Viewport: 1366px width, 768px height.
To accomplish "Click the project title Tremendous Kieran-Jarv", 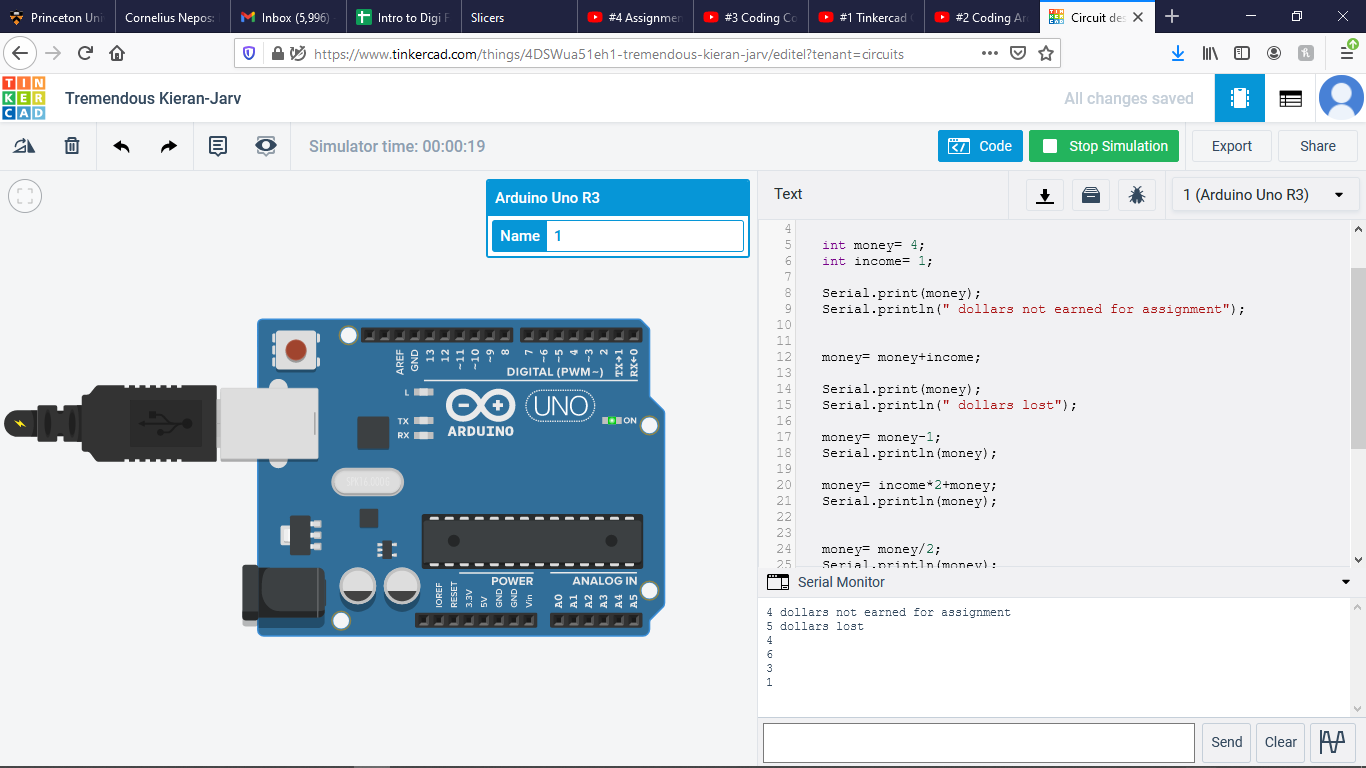I will coord(153,98).
